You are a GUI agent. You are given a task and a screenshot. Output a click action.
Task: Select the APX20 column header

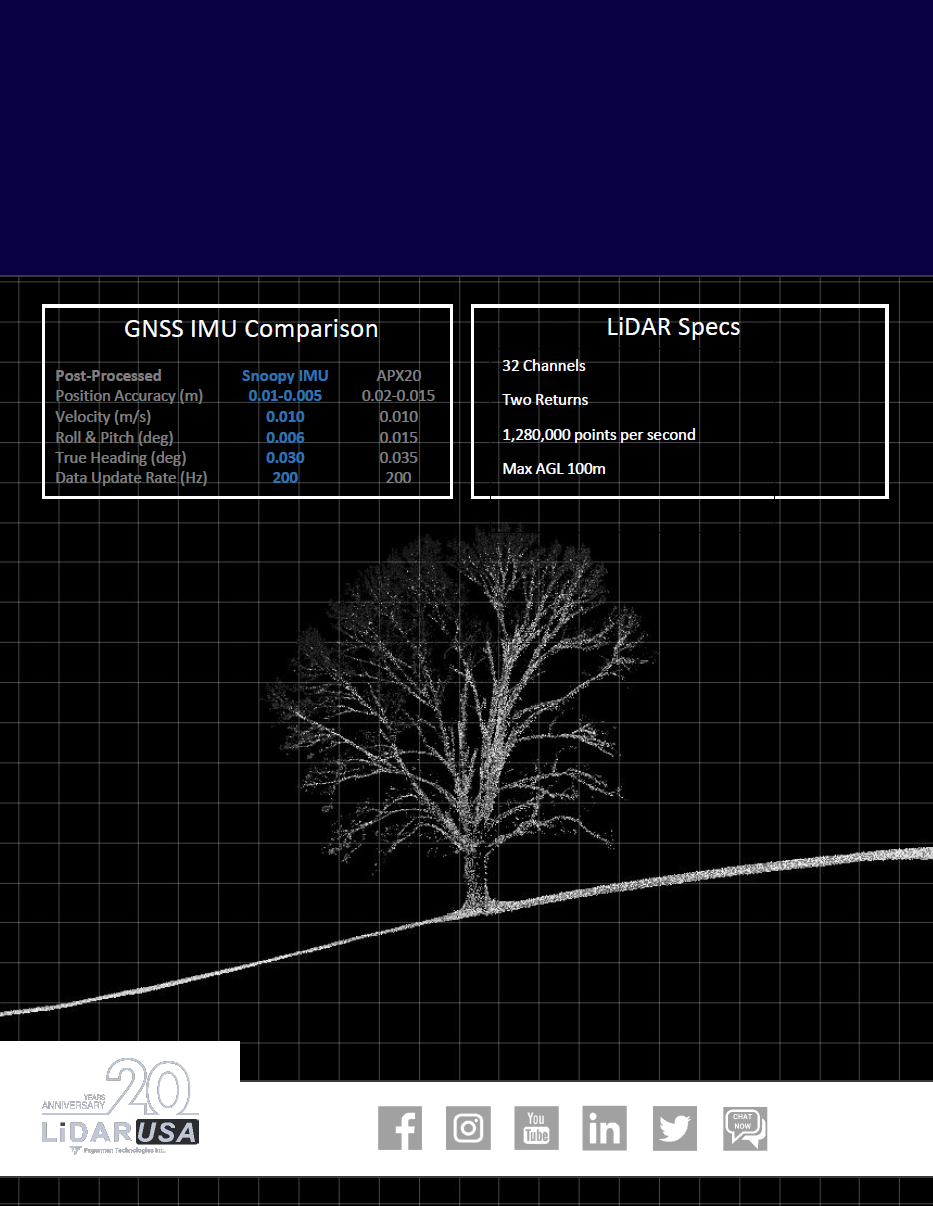coord(399,376)
